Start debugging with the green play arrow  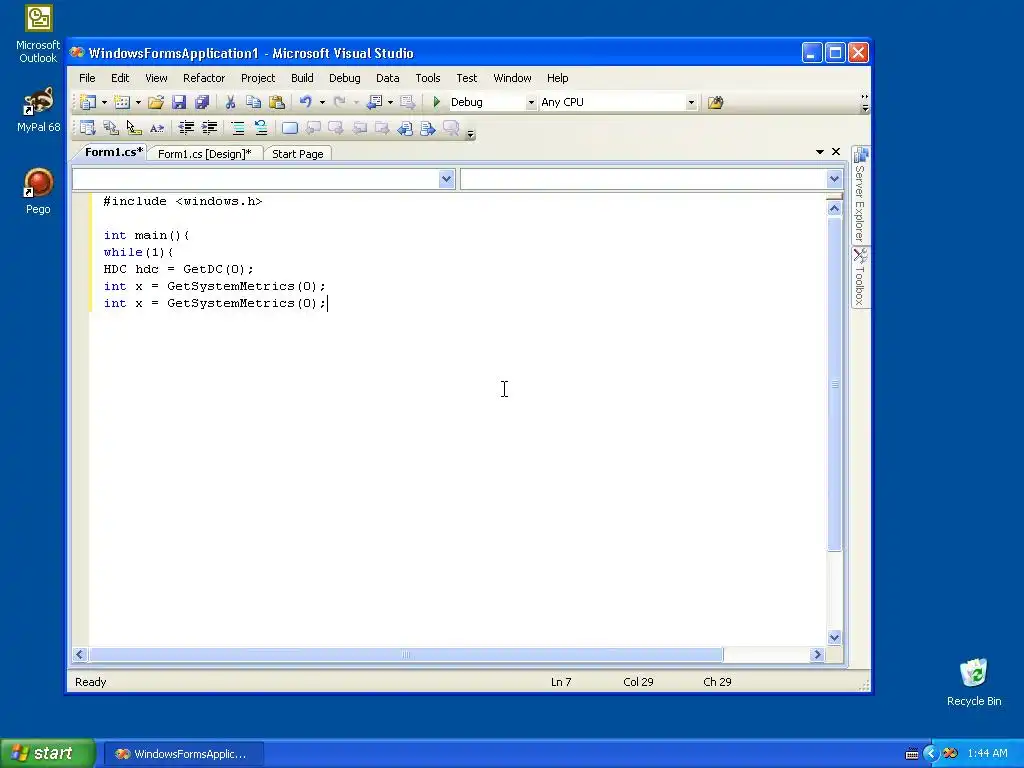tap(437, 103)
